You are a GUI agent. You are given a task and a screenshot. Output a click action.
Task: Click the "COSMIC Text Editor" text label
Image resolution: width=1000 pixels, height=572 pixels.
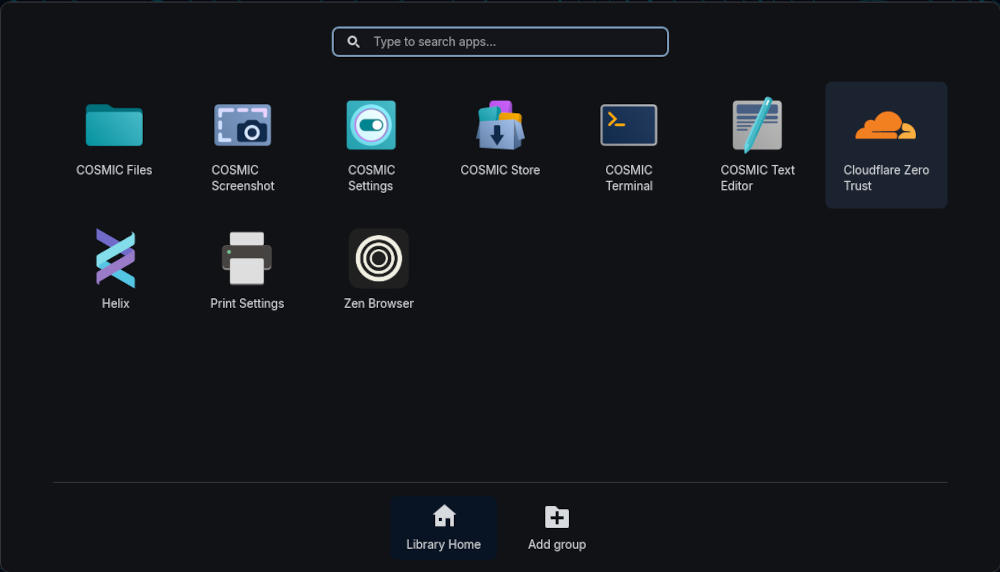click(x=757, y=178)
